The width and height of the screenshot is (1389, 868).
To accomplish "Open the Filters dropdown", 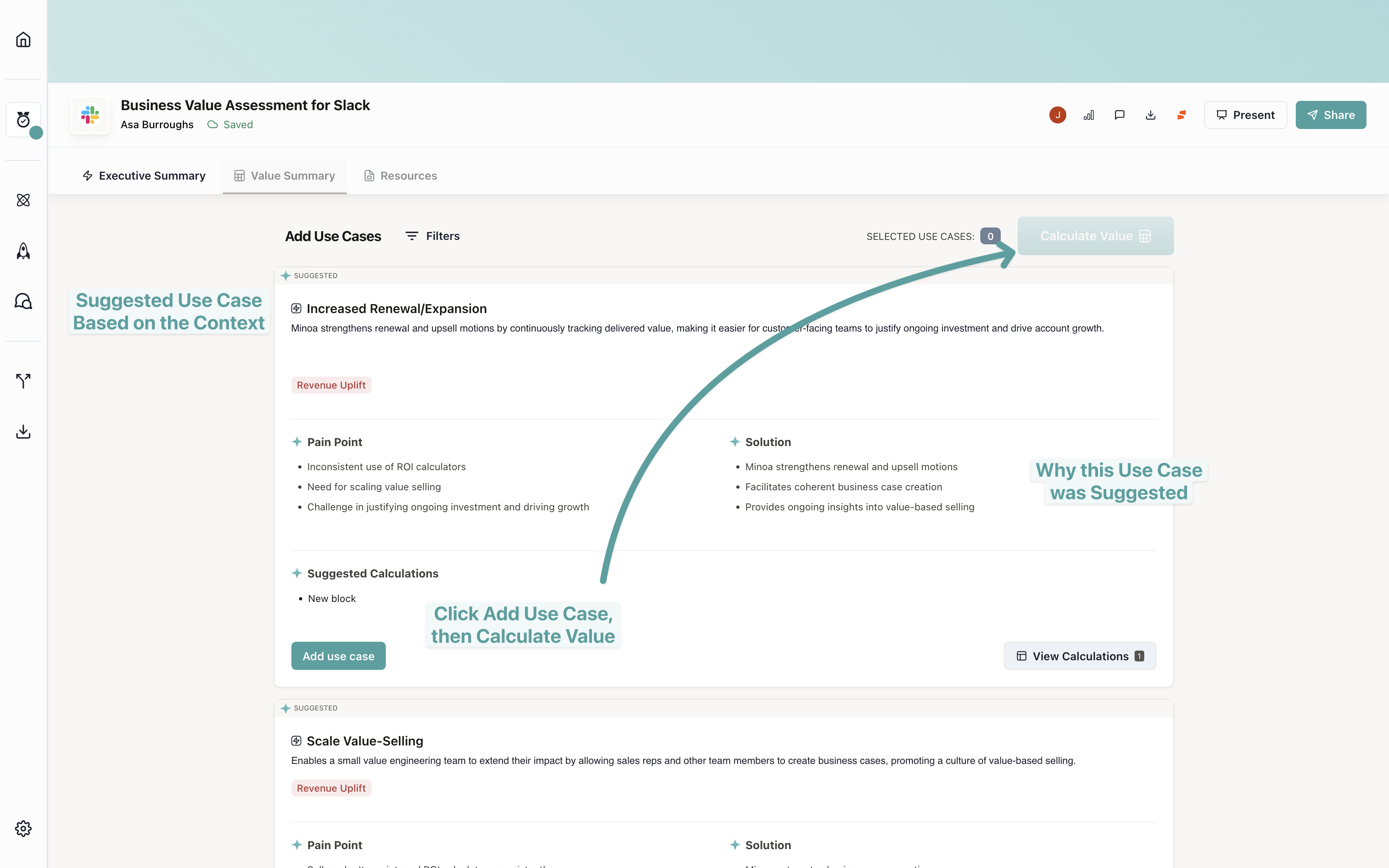I will click(x=432, y=236).
